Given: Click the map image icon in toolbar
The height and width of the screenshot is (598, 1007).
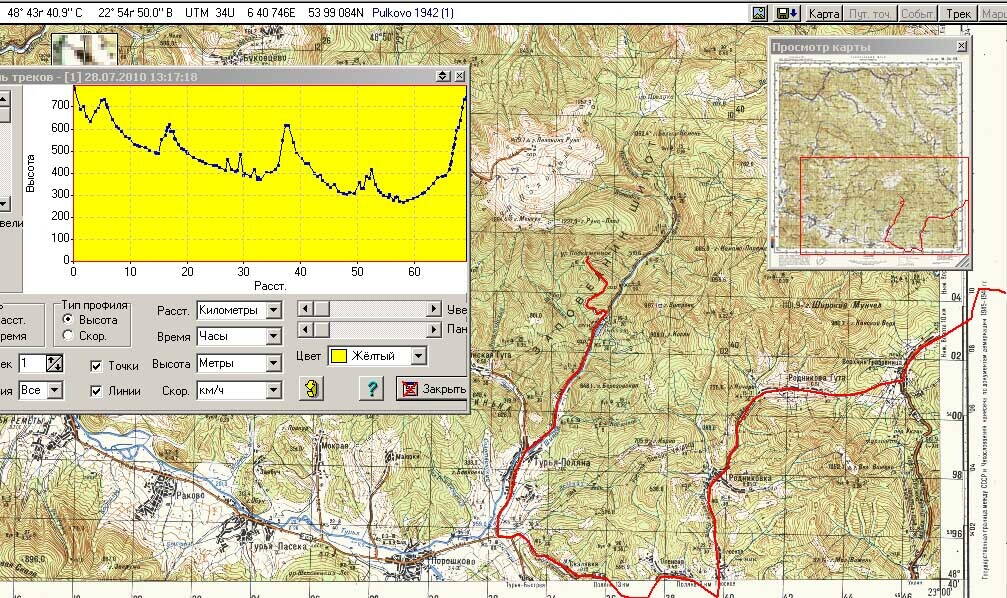Looking at the screenshot, I should (759, 13).
